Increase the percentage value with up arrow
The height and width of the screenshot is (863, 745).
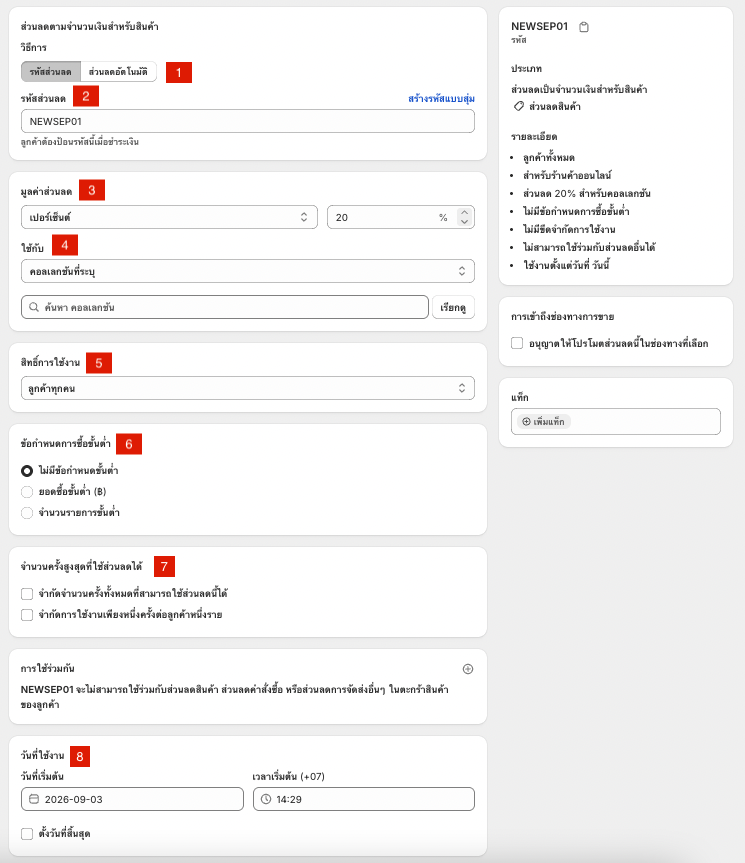pyautogui.click(x=464, y=212)
